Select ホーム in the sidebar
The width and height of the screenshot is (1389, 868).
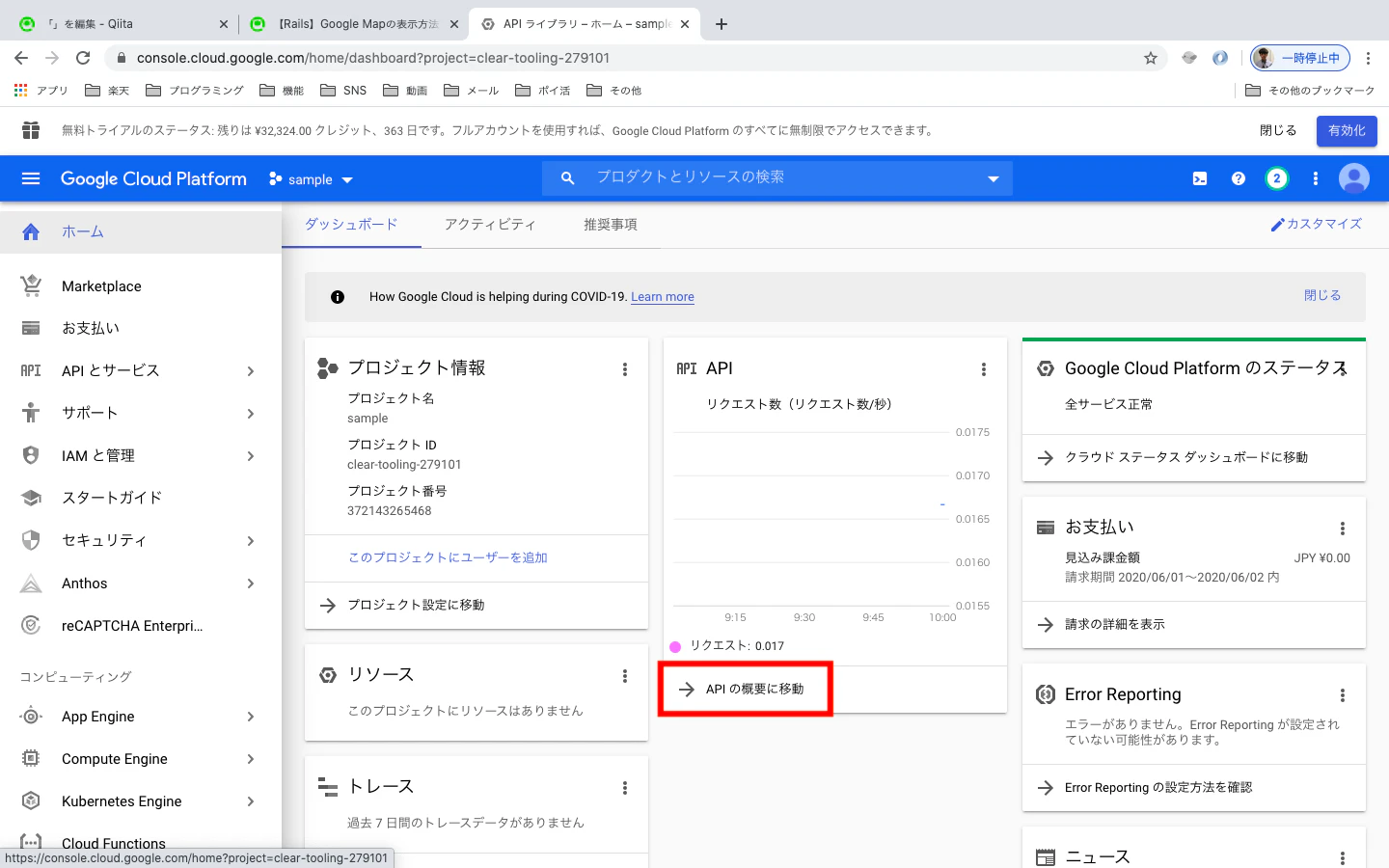pos(141,232)
